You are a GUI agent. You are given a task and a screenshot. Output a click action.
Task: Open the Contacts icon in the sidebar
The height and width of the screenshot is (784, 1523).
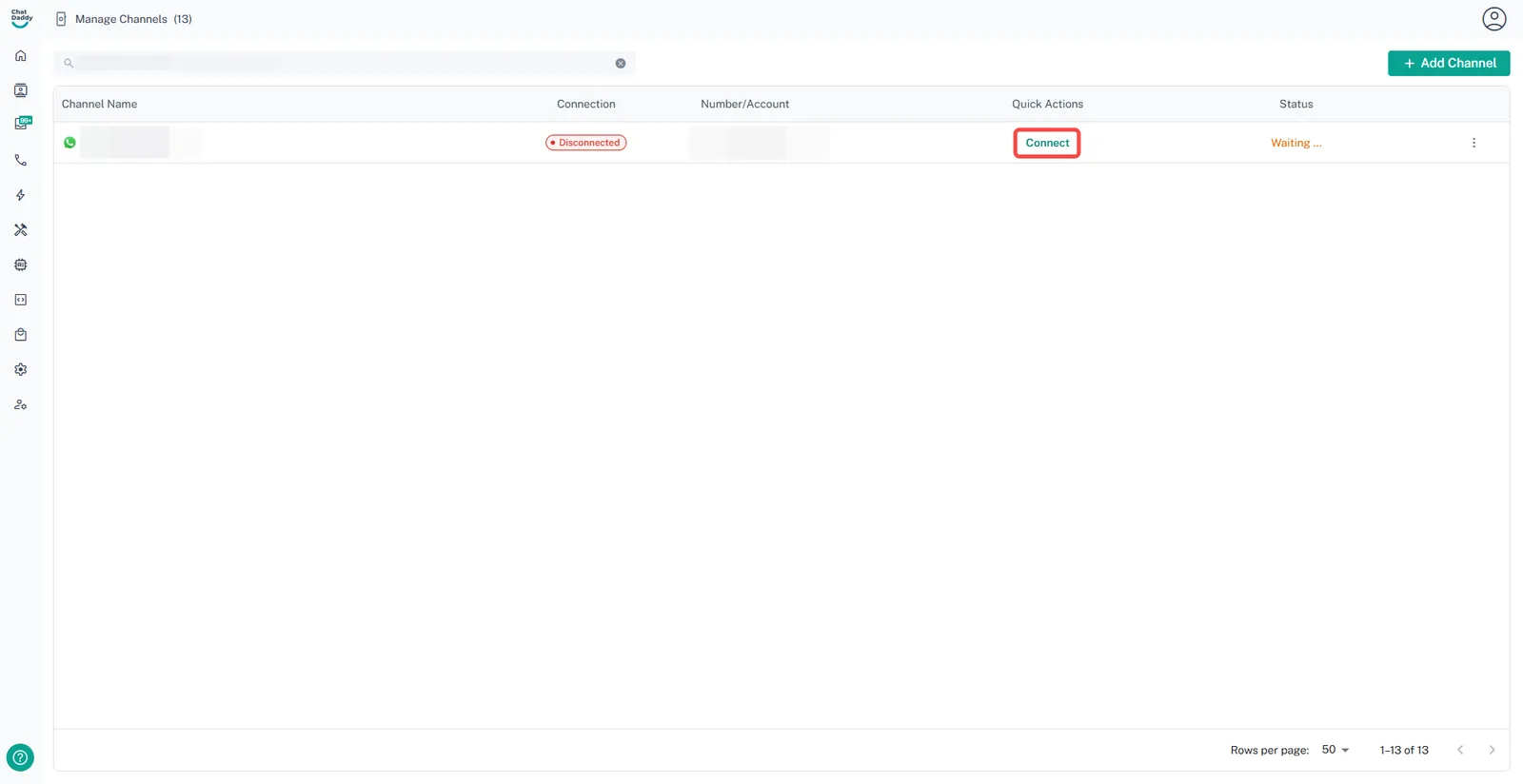point(20,90)
